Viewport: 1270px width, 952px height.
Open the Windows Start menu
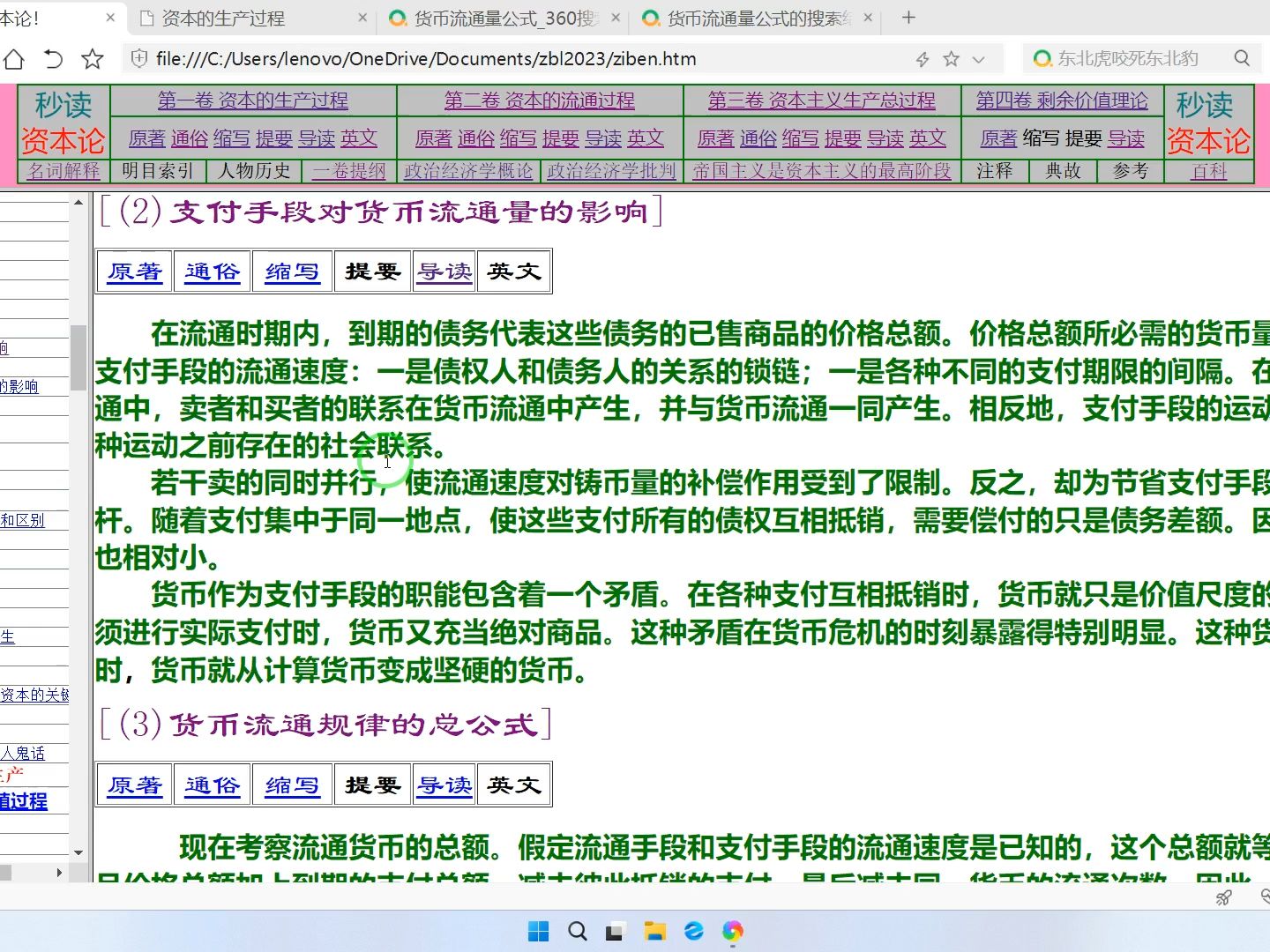(538, 931)
